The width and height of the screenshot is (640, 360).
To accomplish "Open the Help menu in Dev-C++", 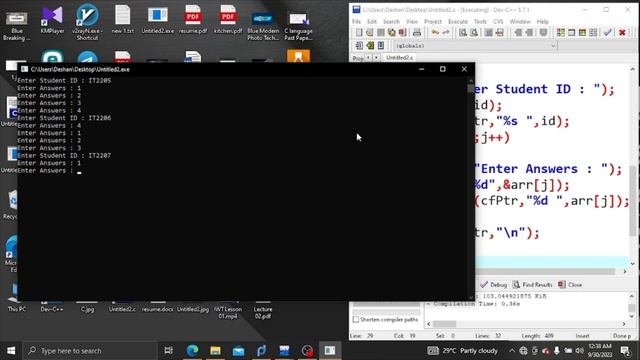I will 542,21.
